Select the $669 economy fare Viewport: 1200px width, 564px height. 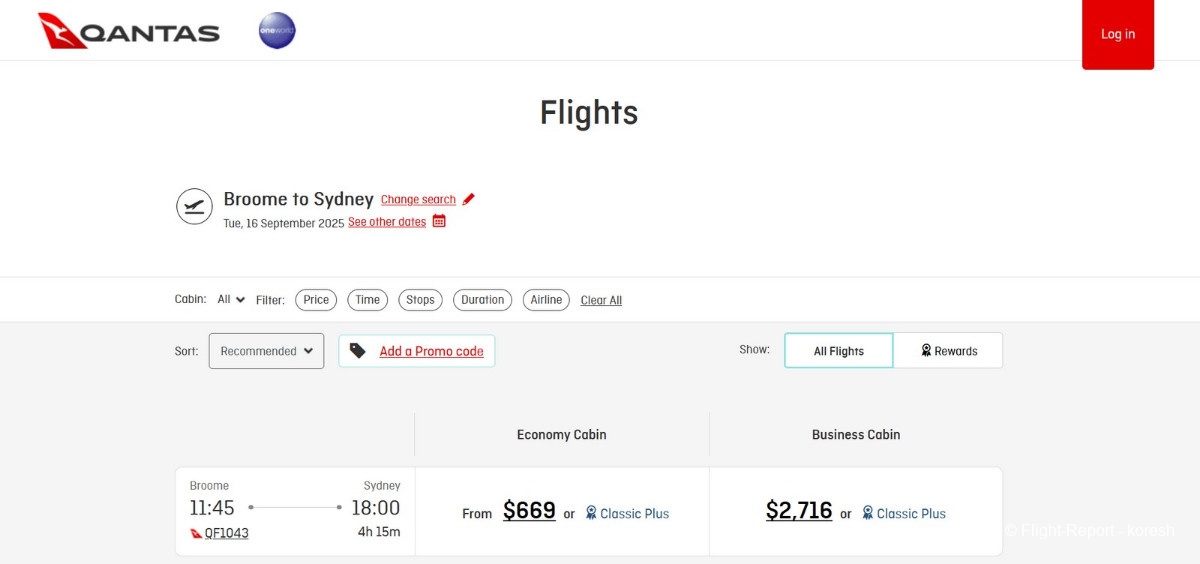tap(529, 511)
